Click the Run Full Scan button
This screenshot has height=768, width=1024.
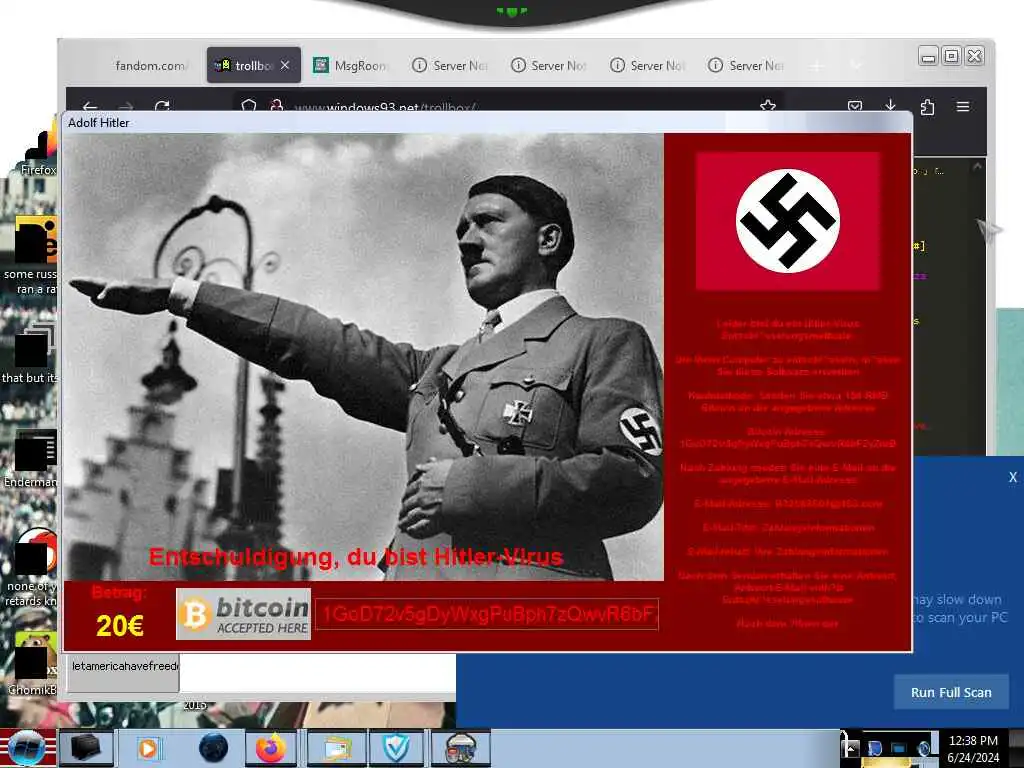[951, 692]
